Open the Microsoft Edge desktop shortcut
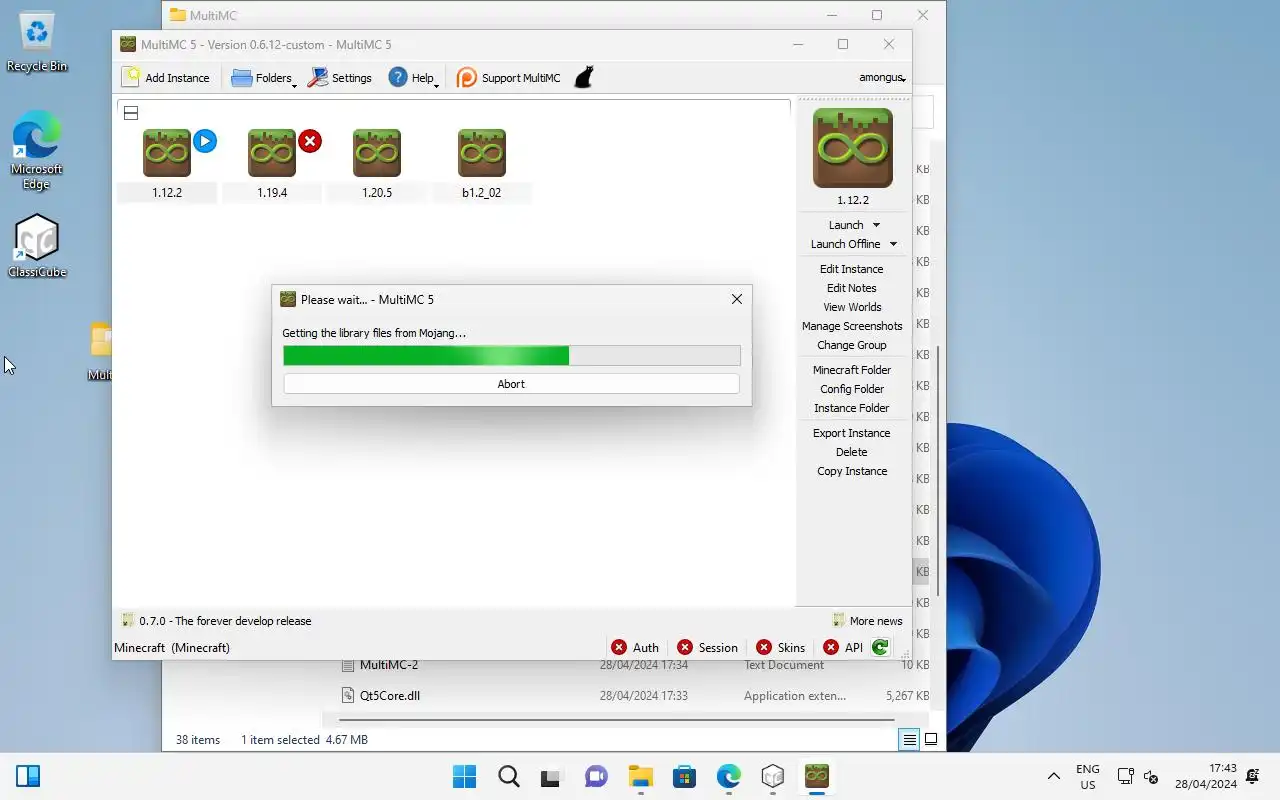 coord(37,150)
